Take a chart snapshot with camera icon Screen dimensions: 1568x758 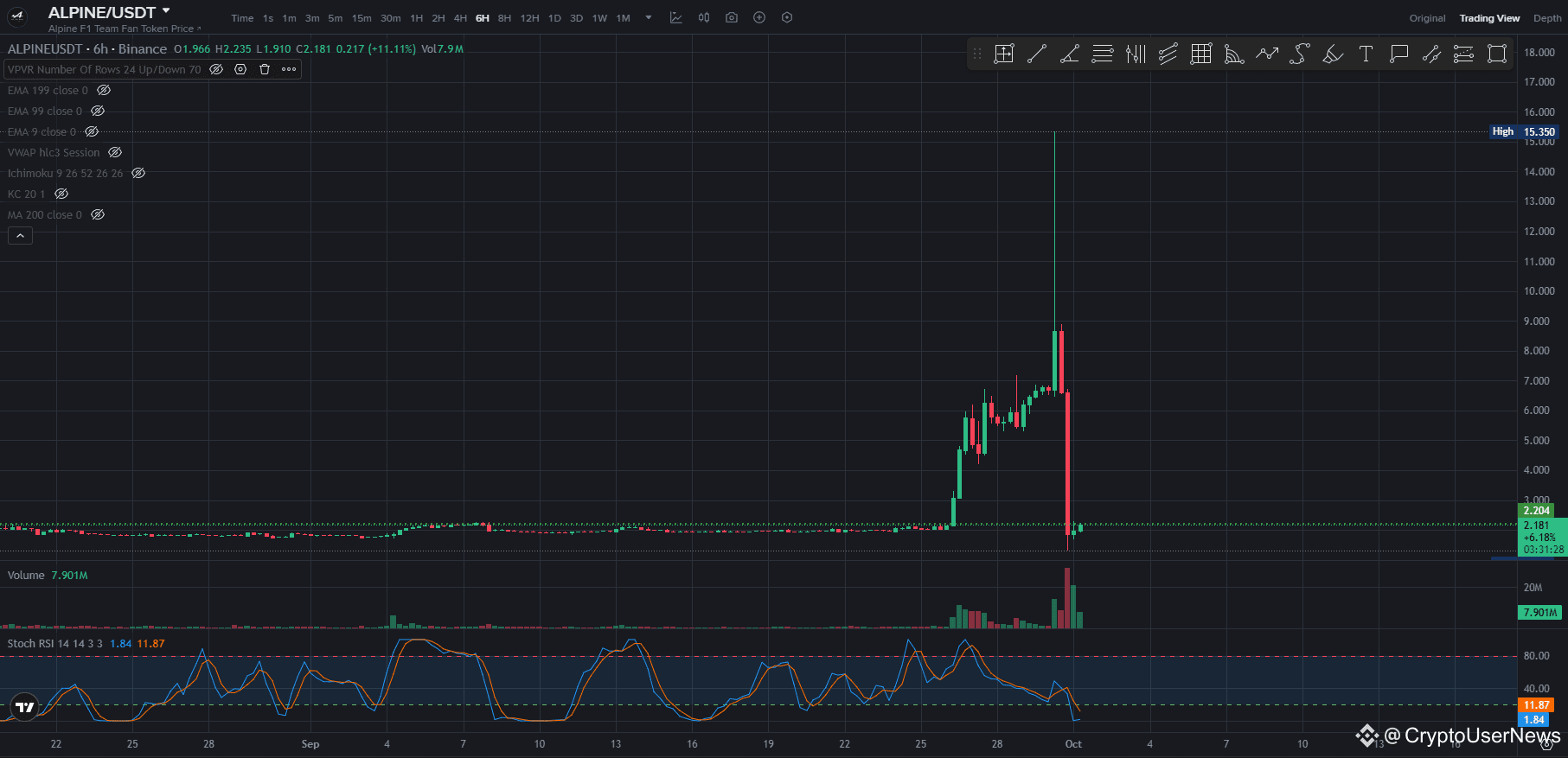click(x=732, y=17)
